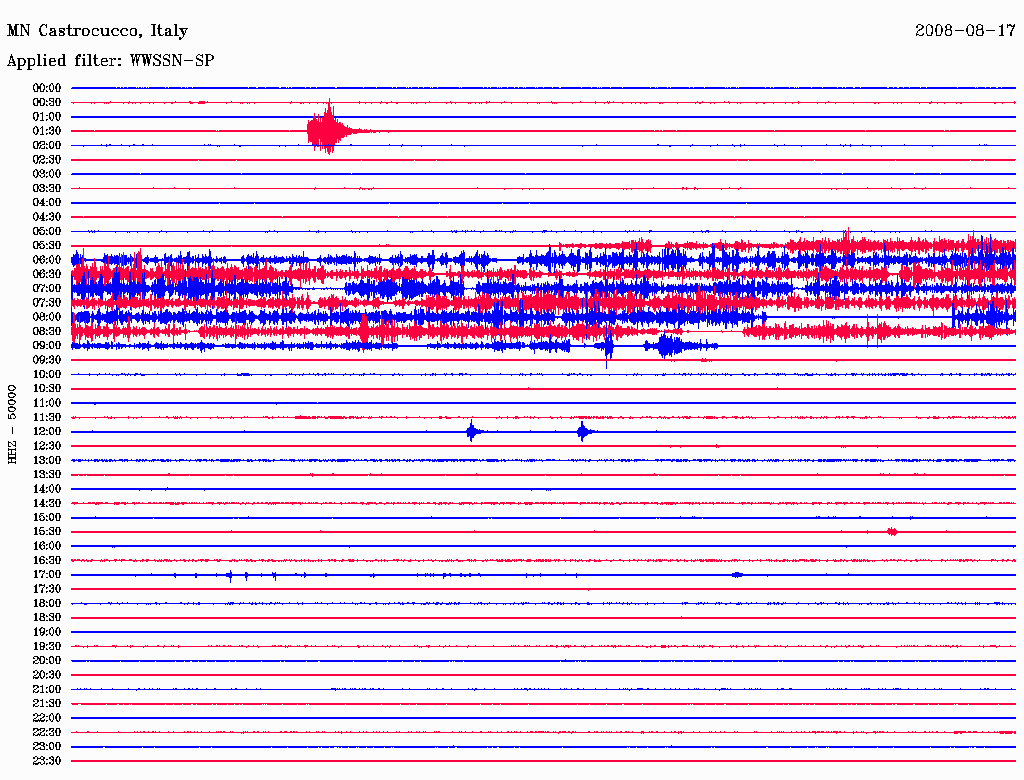1024x780 pixels.
Task: Click the date 2008-08-17
Action: [x=965, y=31]
